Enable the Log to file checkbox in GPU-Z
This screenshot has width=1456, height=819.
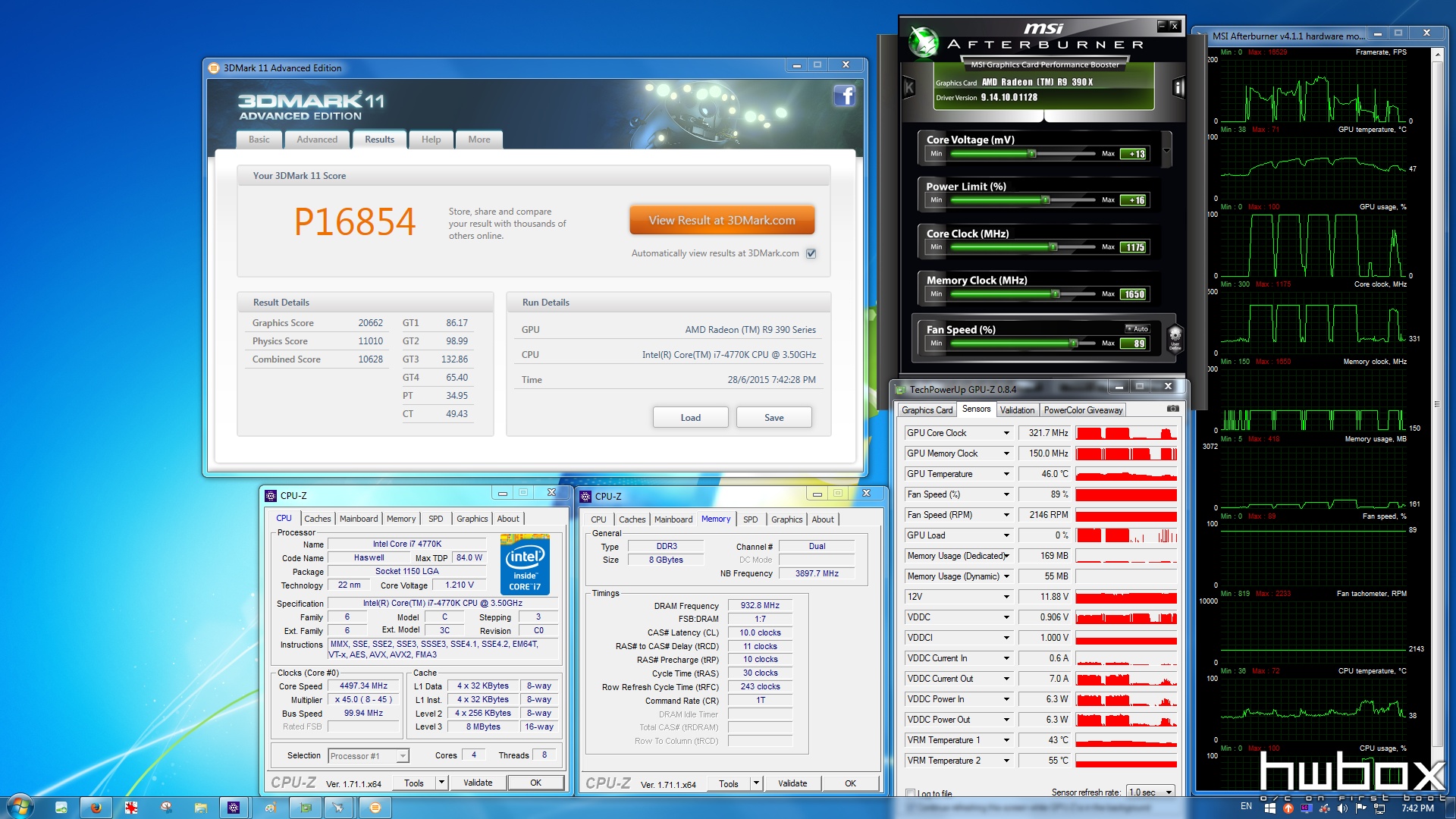click(910, 793)
